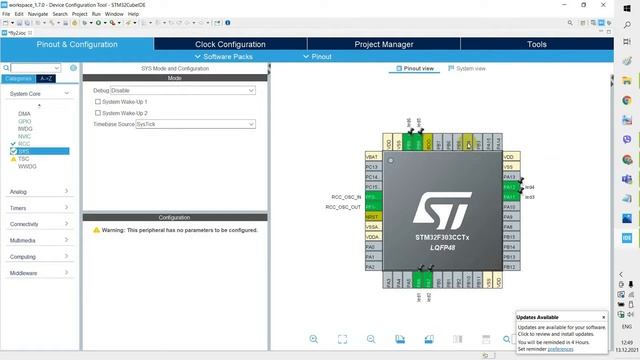Open the Debug mode dropdown
This screenshot has height=360, width=640.
(x=182, y=90)
